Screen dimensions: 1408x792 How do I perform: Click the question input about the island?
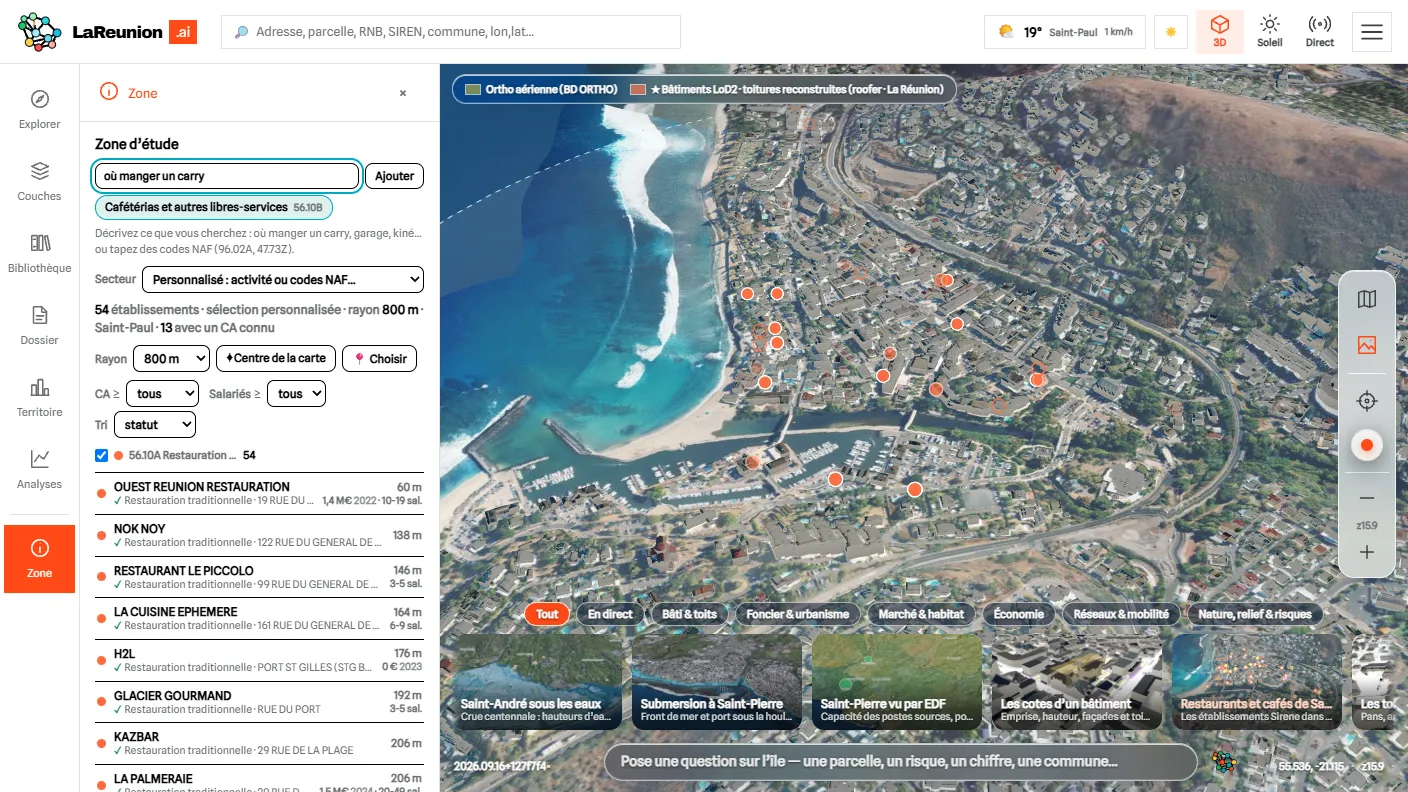click(900, 762)
